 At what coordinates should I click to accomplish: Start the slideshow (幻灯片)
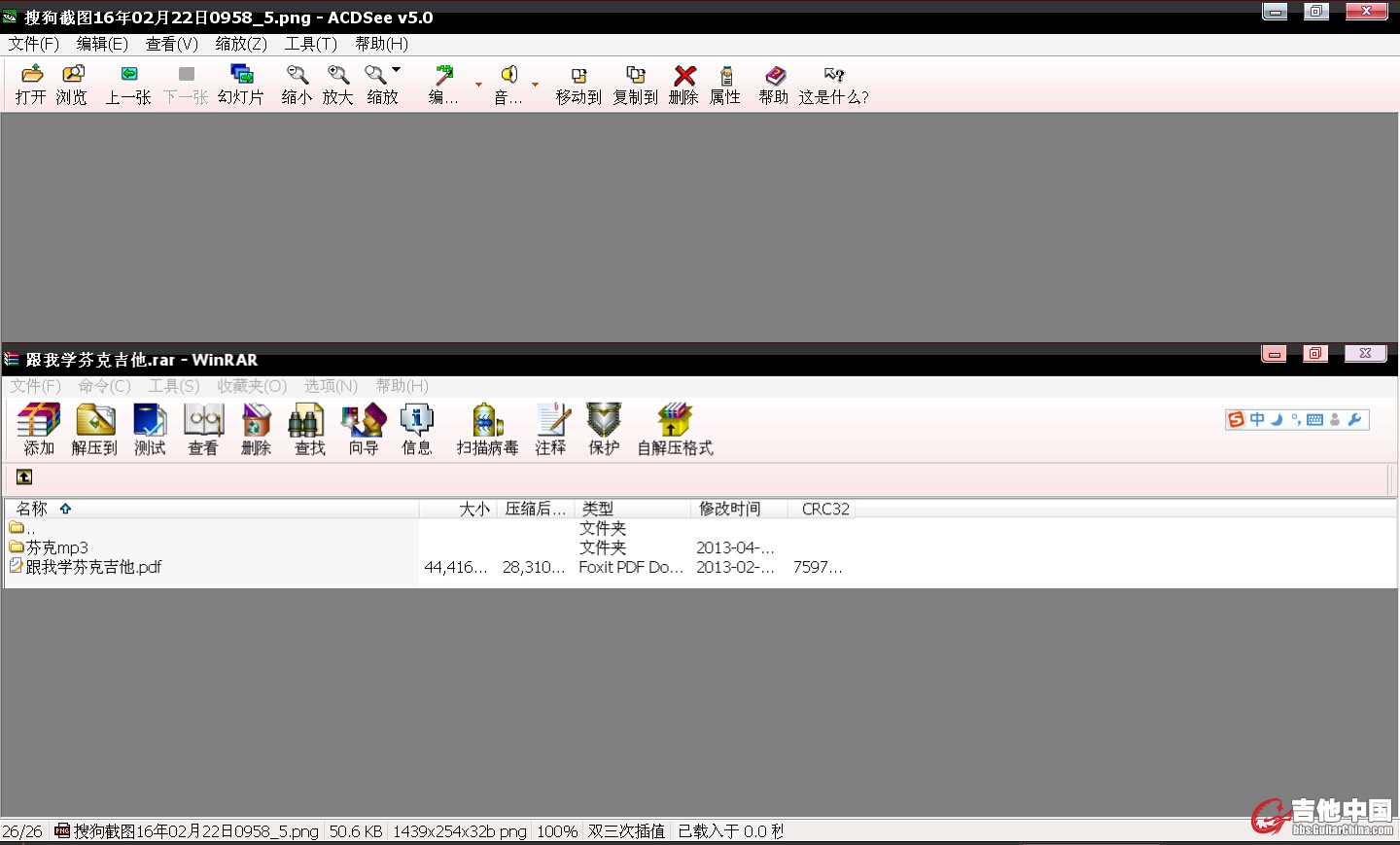tap(241, 74)
